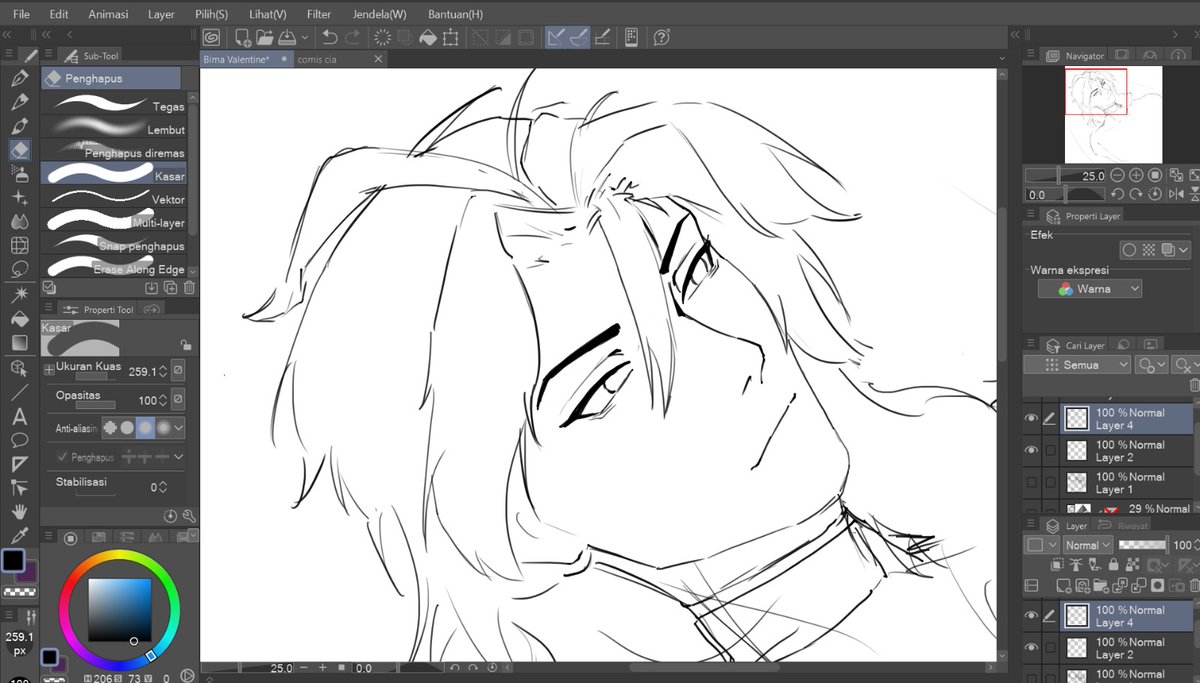Click the Open file folder icon
The height and width of the screenshot is (683, 1200).
click(x=265, y=37)
